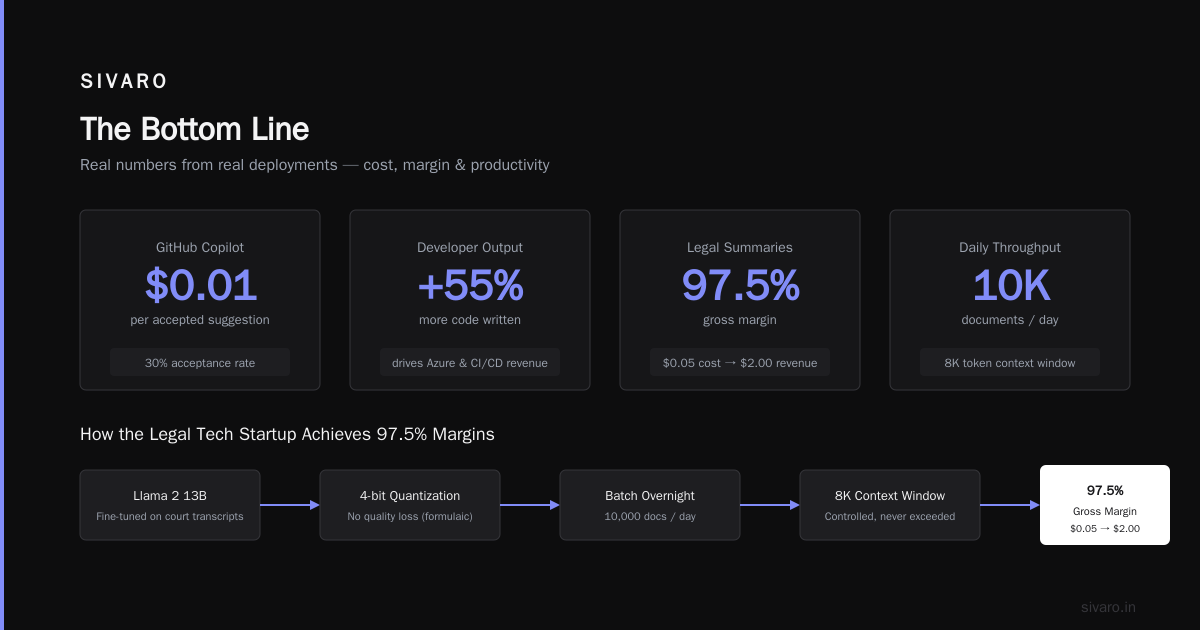Image resolution: width=1200 pixels, height=630 pixels.
Task: Click the Legal Tech Startup margins subheading
Action: click(287, 435)
